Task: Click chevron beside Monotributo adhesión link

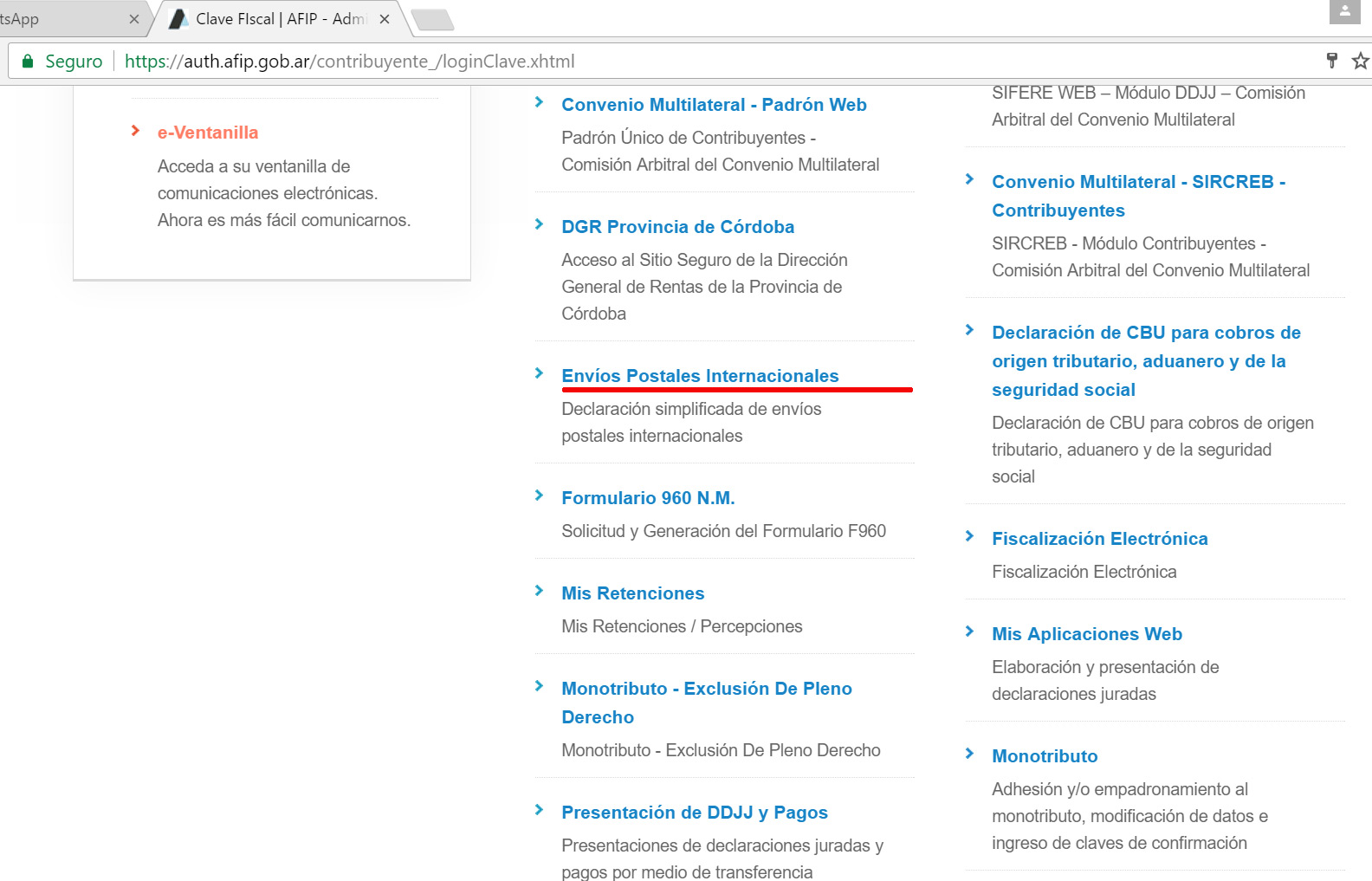Action: coord(970,754)
